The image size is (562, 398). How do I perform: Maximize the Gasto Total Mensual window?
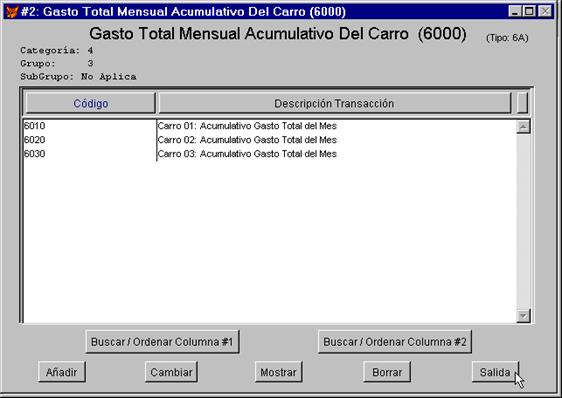529,11
